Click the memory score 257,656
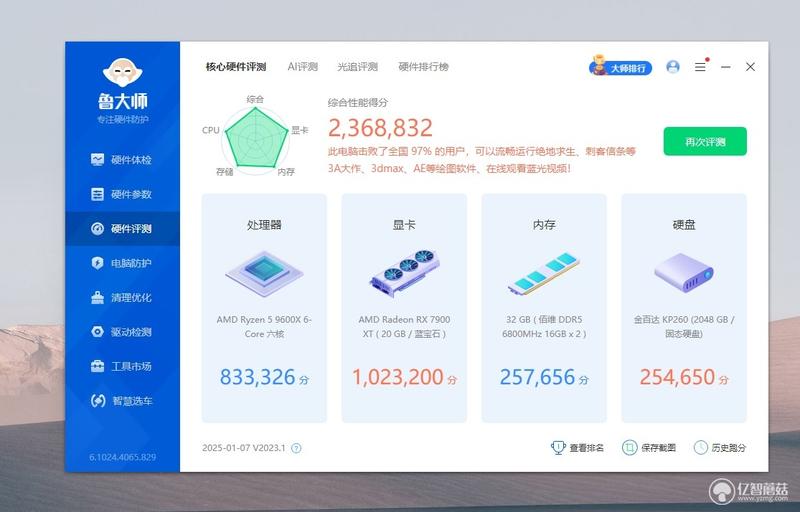This screenshot has width=800, height=512. 537,377
